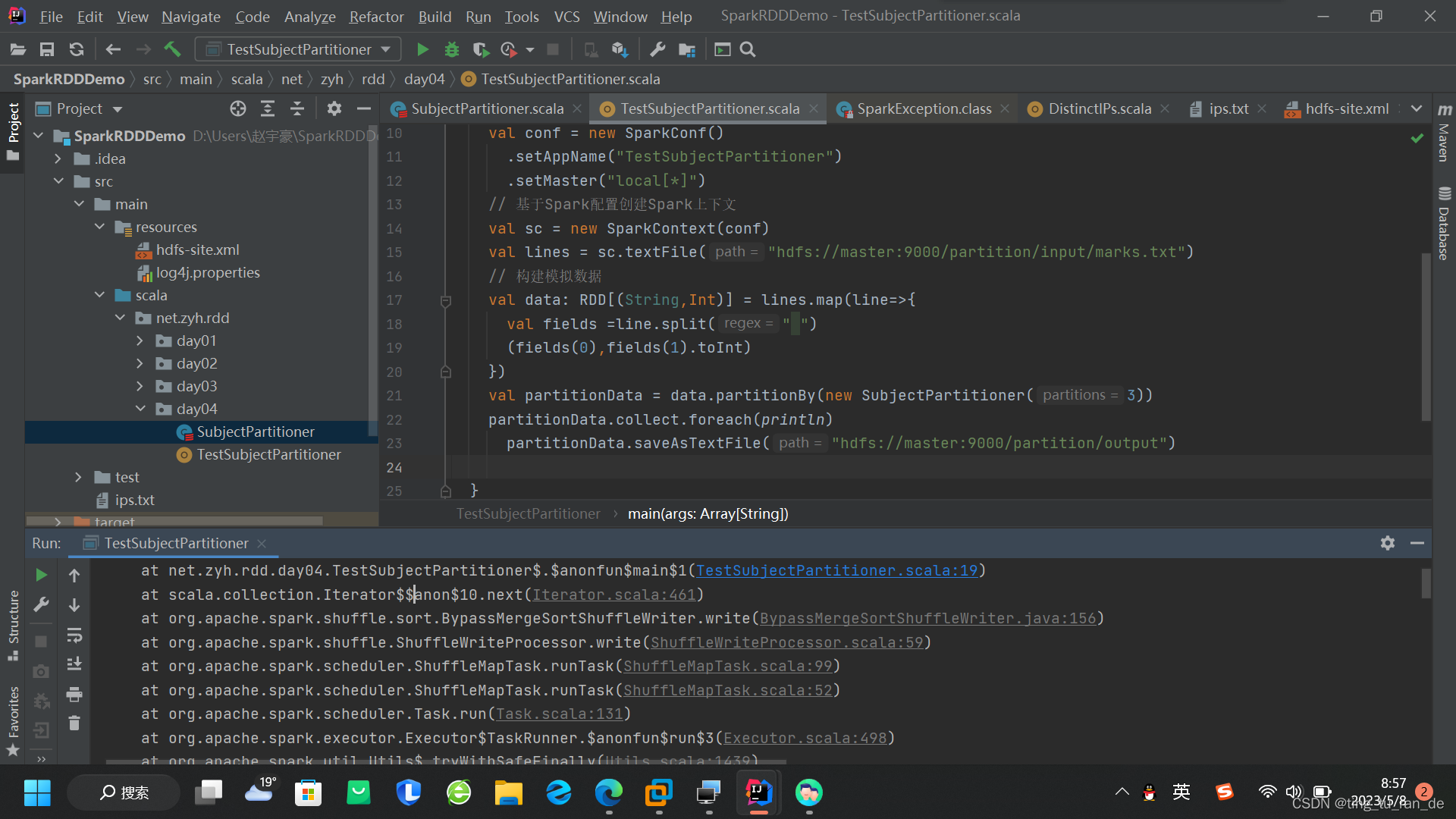1456x819 pixels.
Task: Start the Debug bug icon
Action: tap(452, 49)
